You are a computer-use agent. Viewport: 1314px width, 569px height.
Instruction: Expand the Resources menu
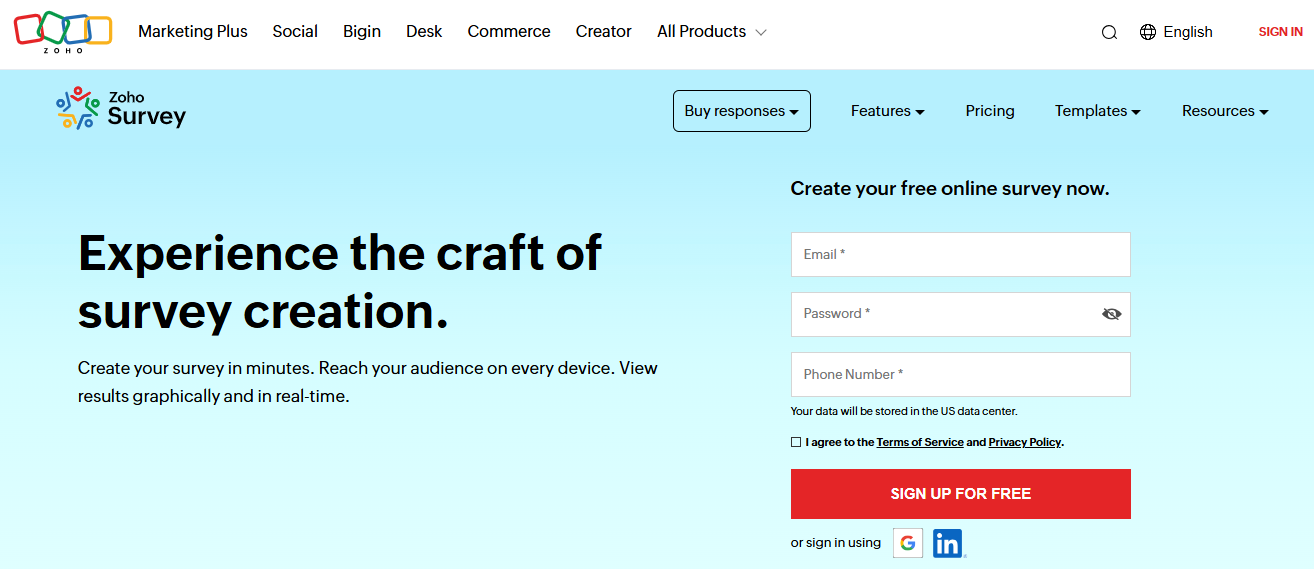click(x=1225, y=111)
